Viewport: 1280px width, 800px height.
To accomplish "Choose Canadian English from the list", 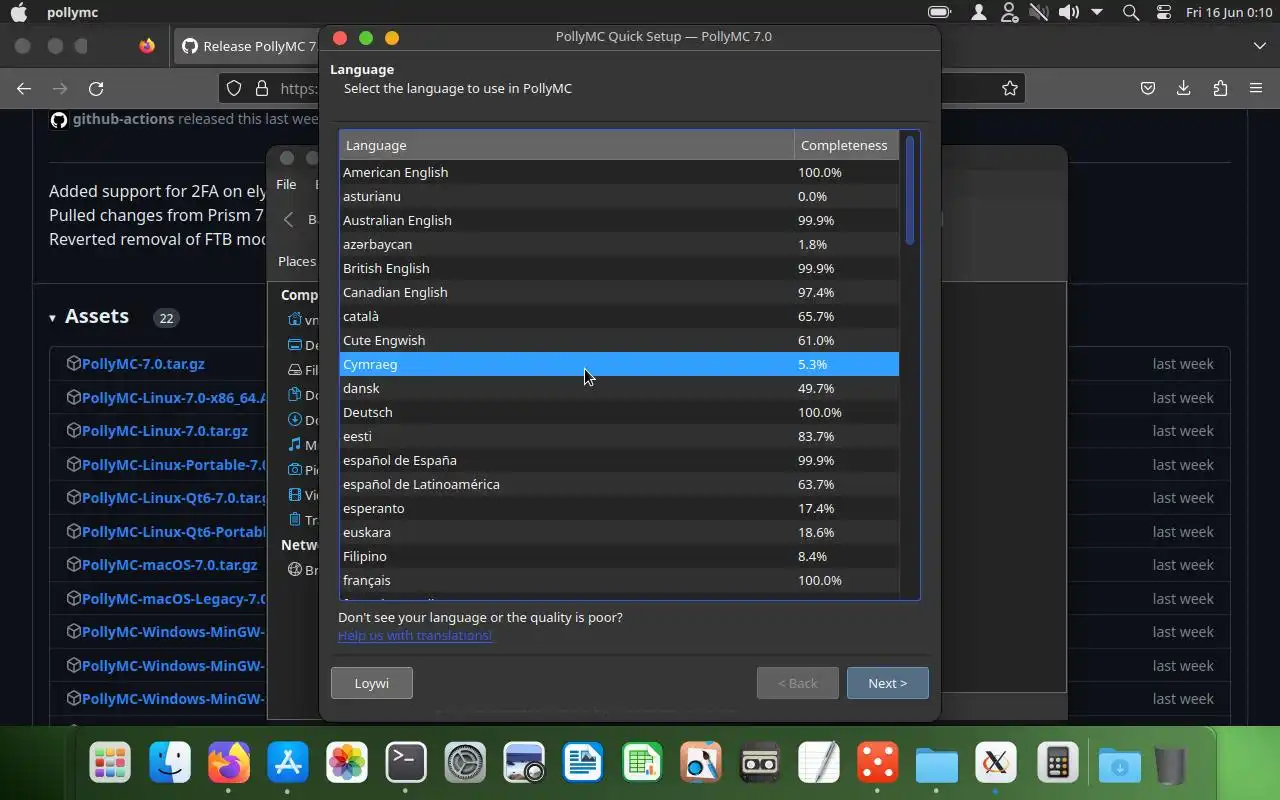I will pos(619,292).
